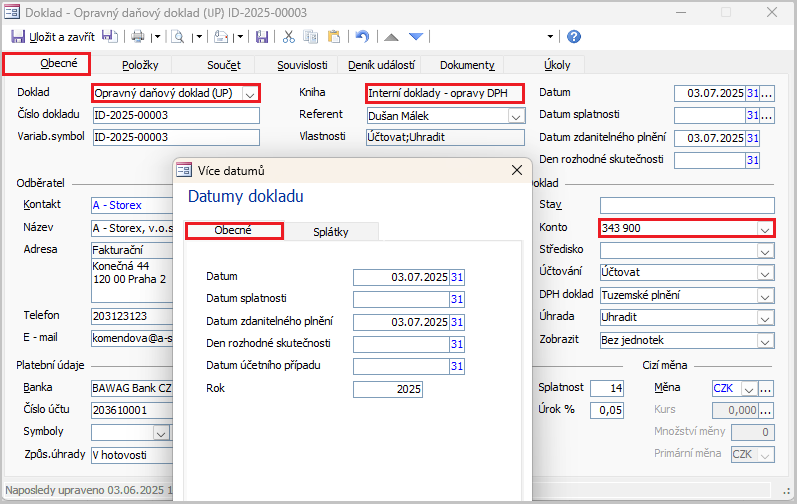This screenshot has width=797, height=504.
Task: Open calendar for Datum účetního případu
Action: [x=456, y=366]
